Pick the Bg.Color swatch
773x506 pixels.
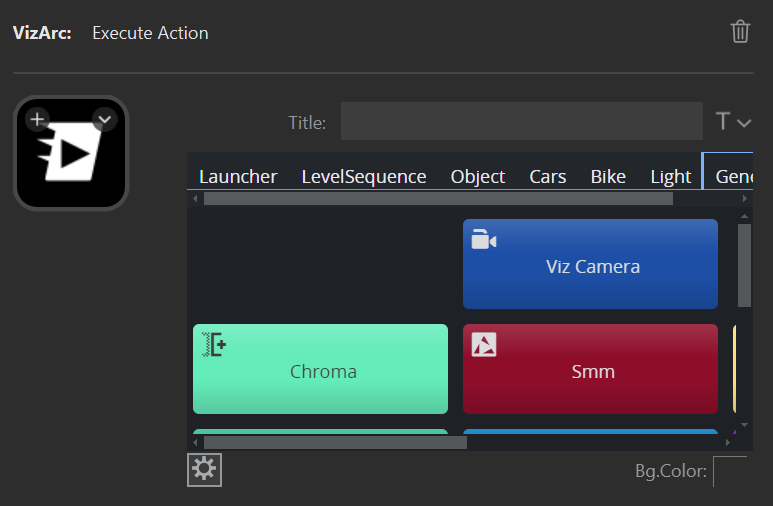tap(729, 471)
